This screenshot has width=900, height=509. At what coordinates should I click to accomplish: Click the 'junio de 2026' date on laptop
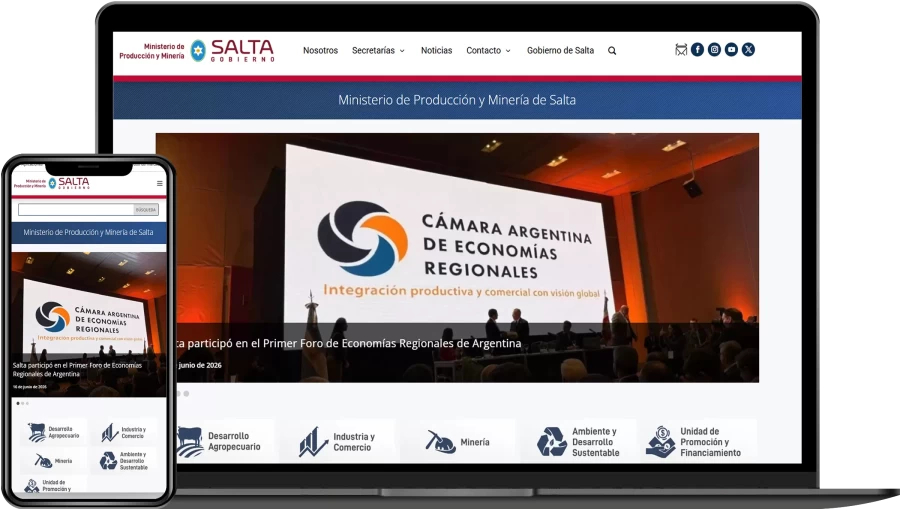[199, 365]
